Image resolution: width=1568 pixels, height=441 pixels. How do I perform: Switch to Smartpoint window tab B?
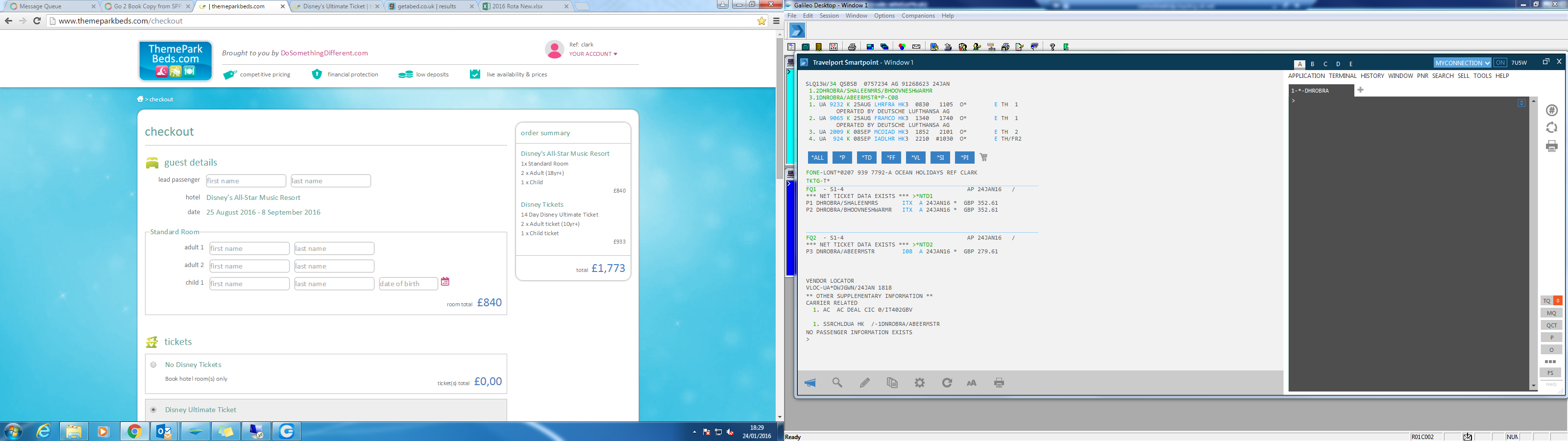coord(1313,64)
